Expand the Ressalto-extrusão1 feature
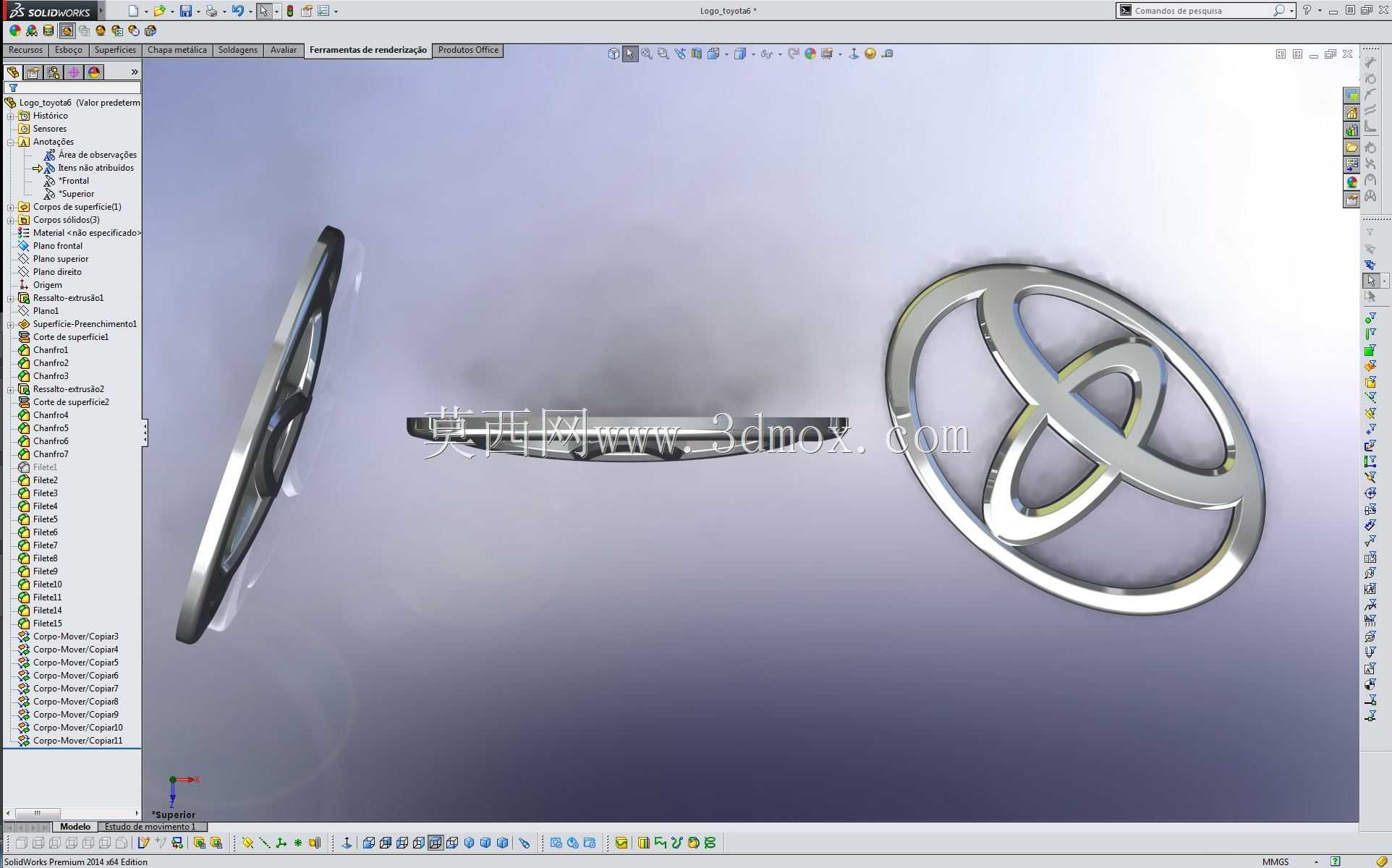1392x868 pixels. tap(11, 298)
